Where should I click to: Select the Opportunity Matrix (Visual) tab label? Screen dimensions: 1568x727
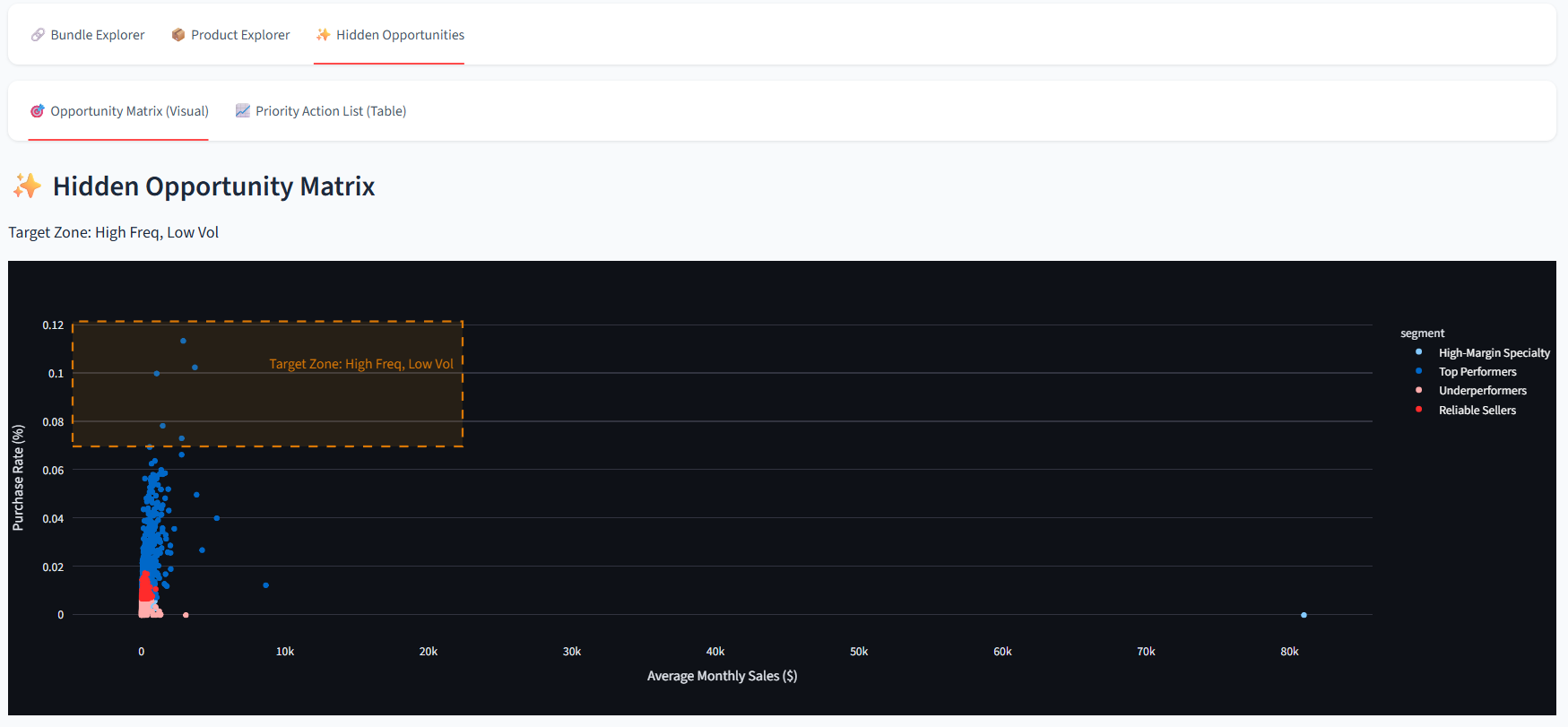coord(129,111)
